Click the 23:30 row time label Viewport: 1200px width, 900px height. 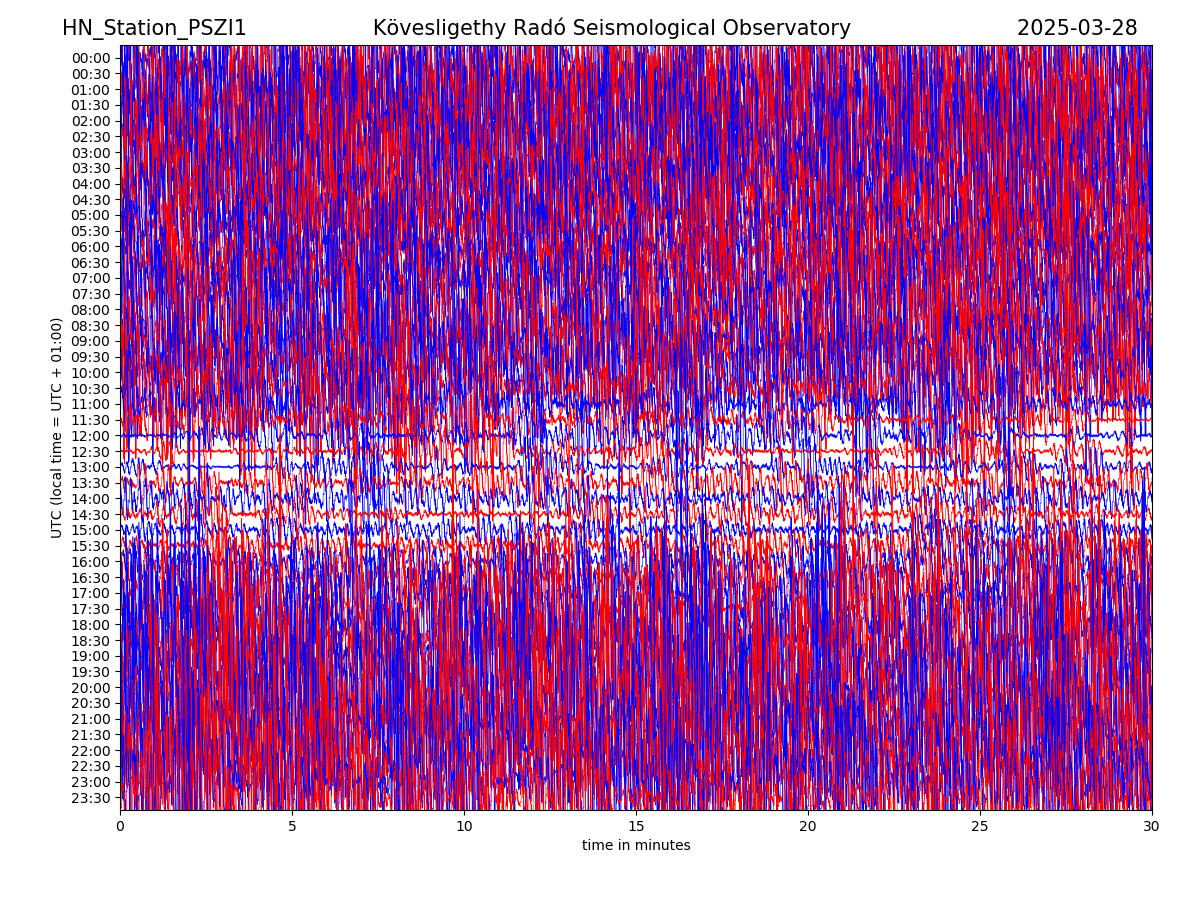pyautogui.click(x=91, y=798)
